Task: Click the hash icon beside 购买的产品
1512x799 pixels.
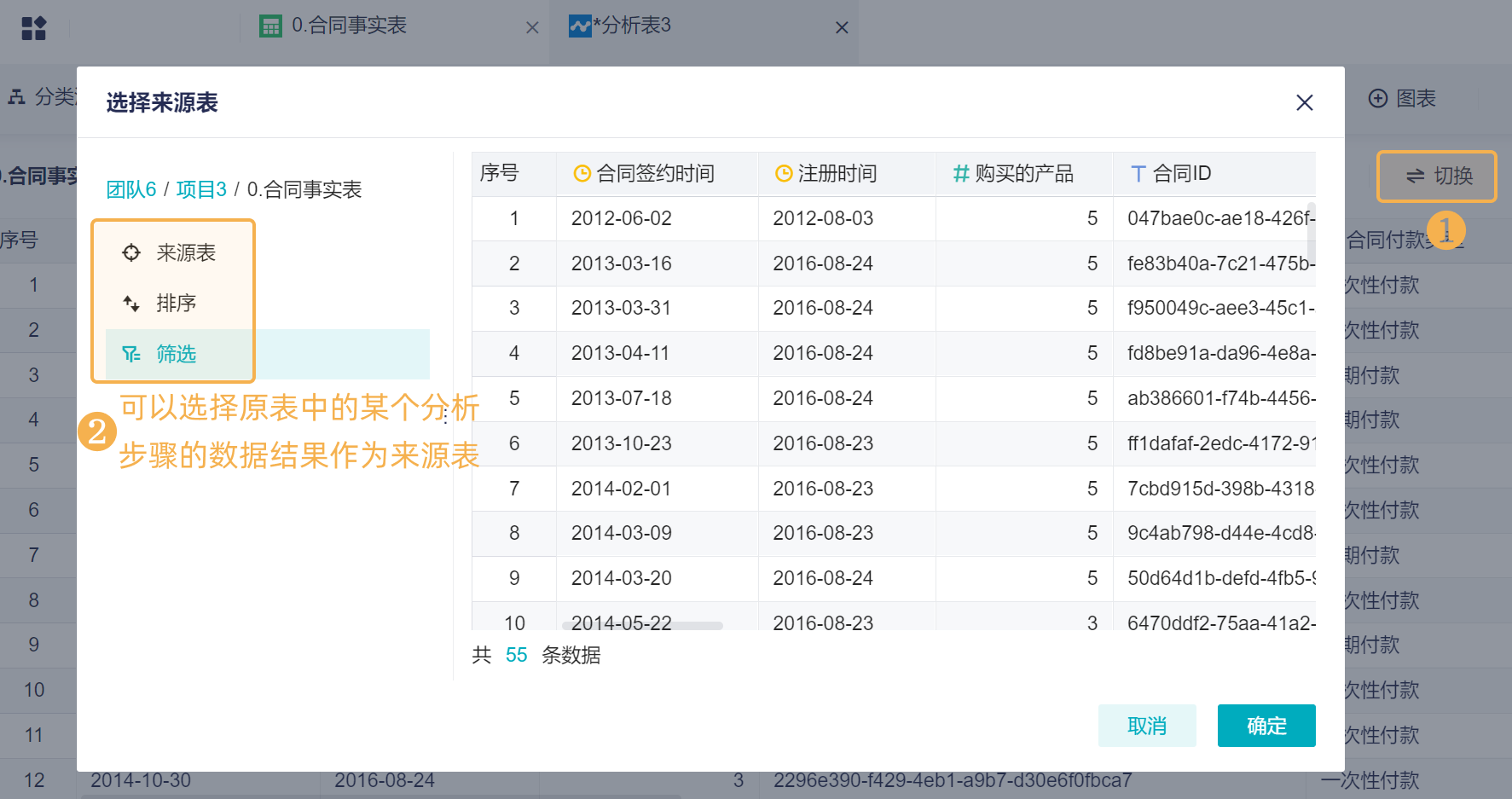Action: point(961,174)
